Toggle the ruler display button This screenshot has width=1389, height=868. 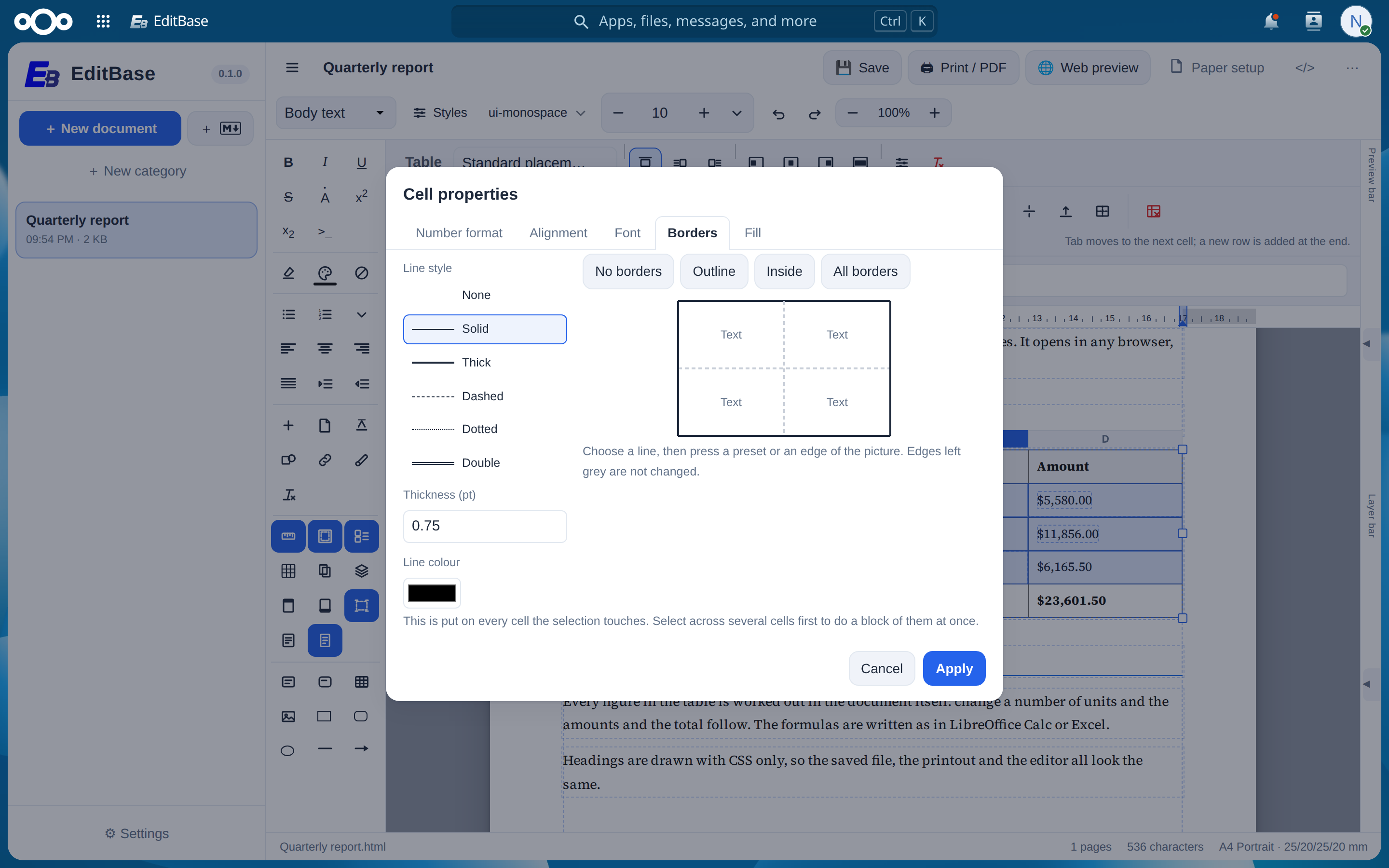tap(288, 536)
